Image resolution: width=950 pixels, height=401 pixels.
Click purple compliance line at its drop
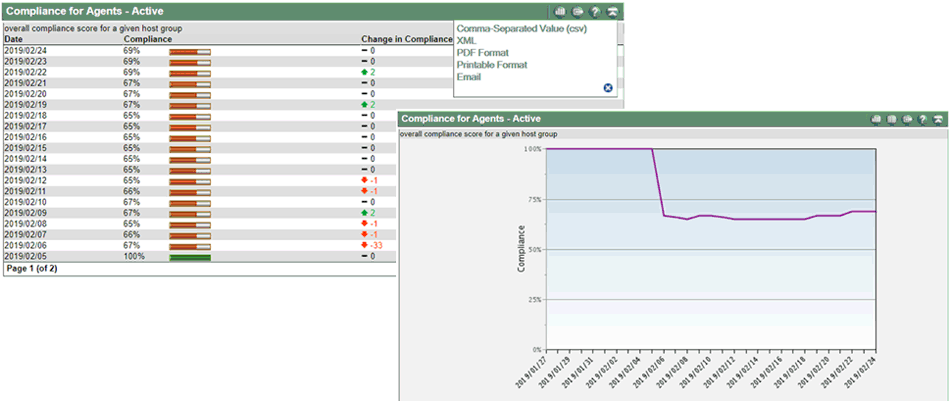[658, 182]
